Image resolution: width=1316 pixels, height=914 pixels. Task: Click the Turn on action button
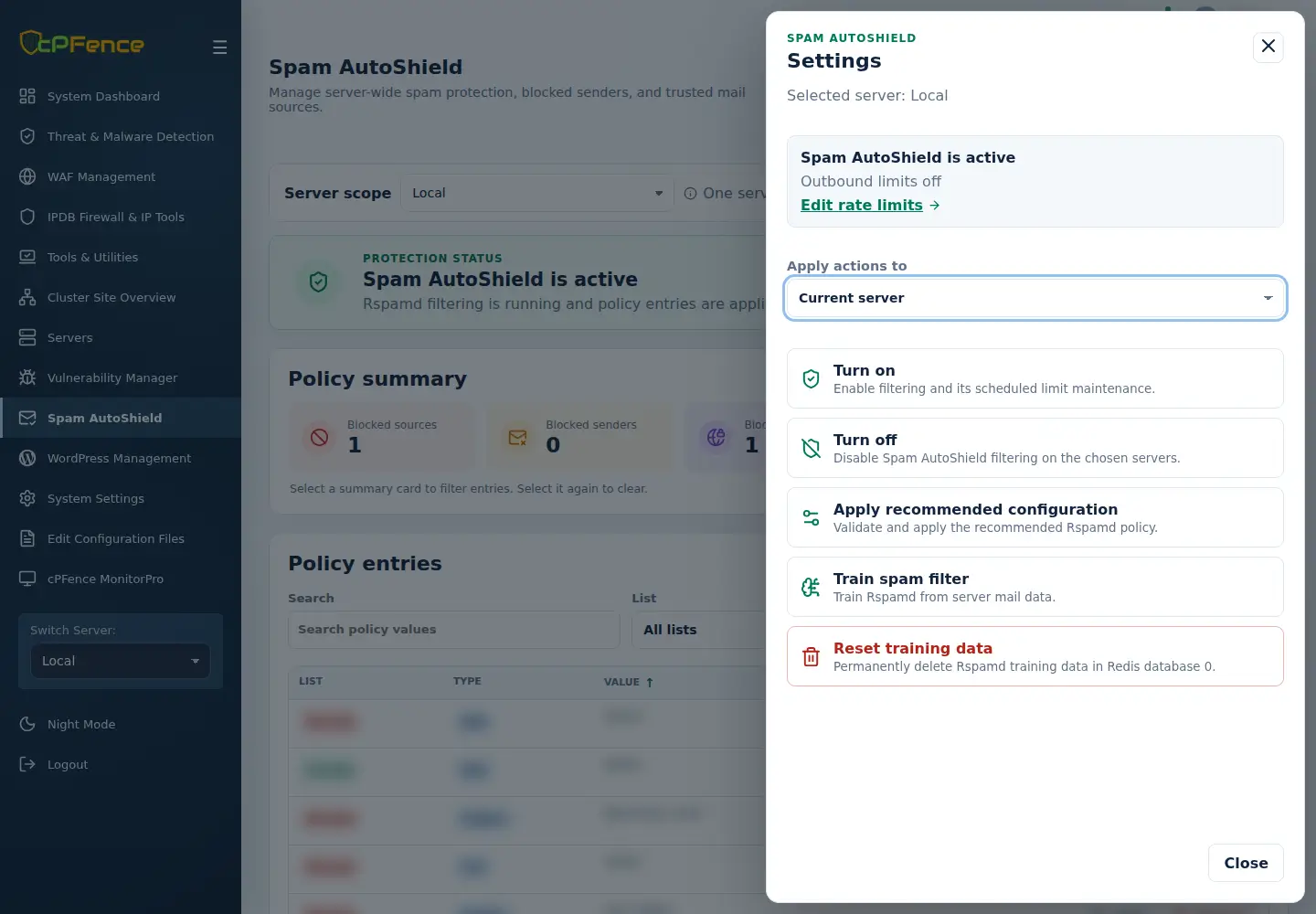pos(1035,378)
